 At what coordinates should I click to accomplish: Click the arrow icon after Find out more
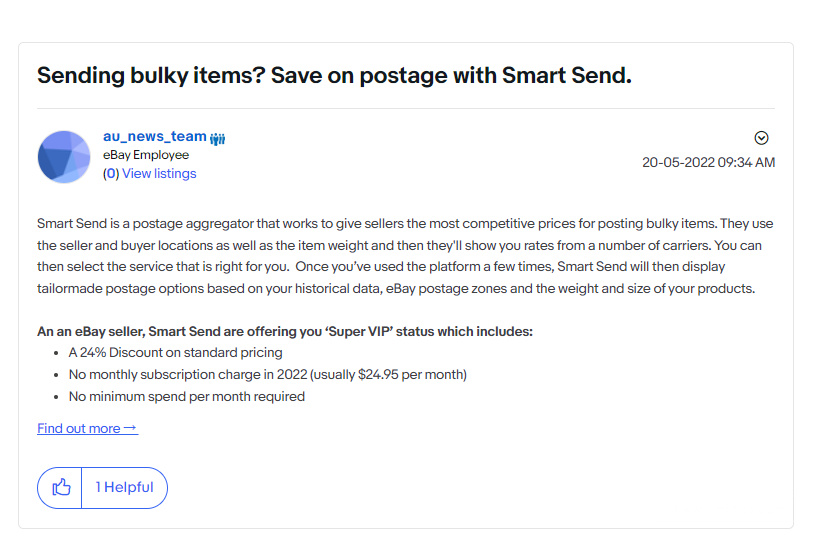[131, 427]
